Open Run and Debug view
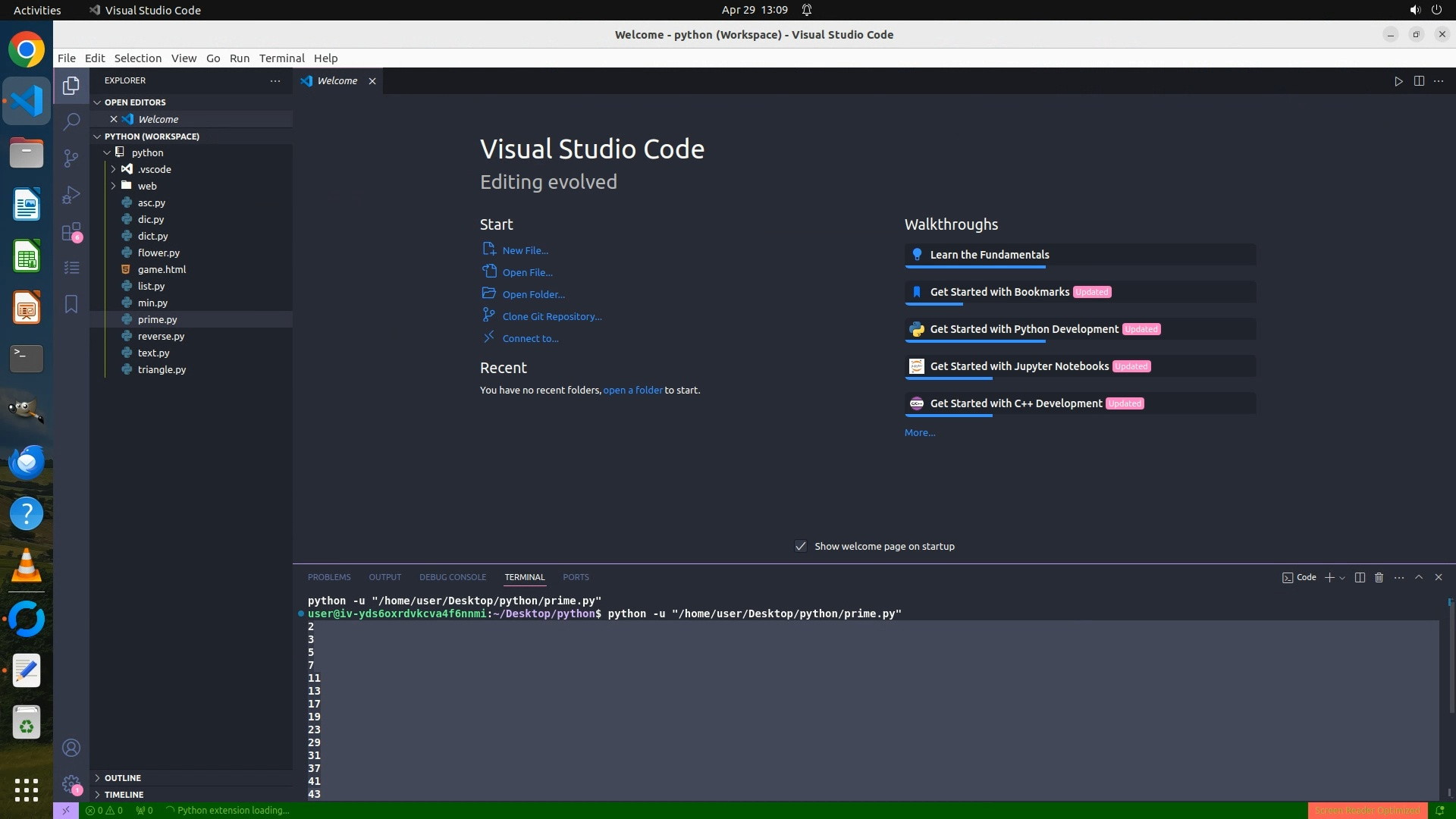The height and width of the screenshot is (819, 1456). tap(71, 195)
